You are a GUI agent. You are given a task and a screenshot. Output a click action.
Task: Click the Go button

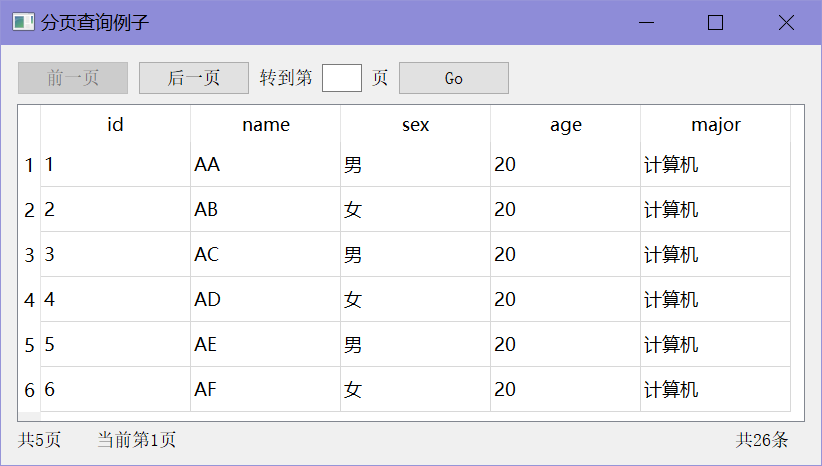454,78
